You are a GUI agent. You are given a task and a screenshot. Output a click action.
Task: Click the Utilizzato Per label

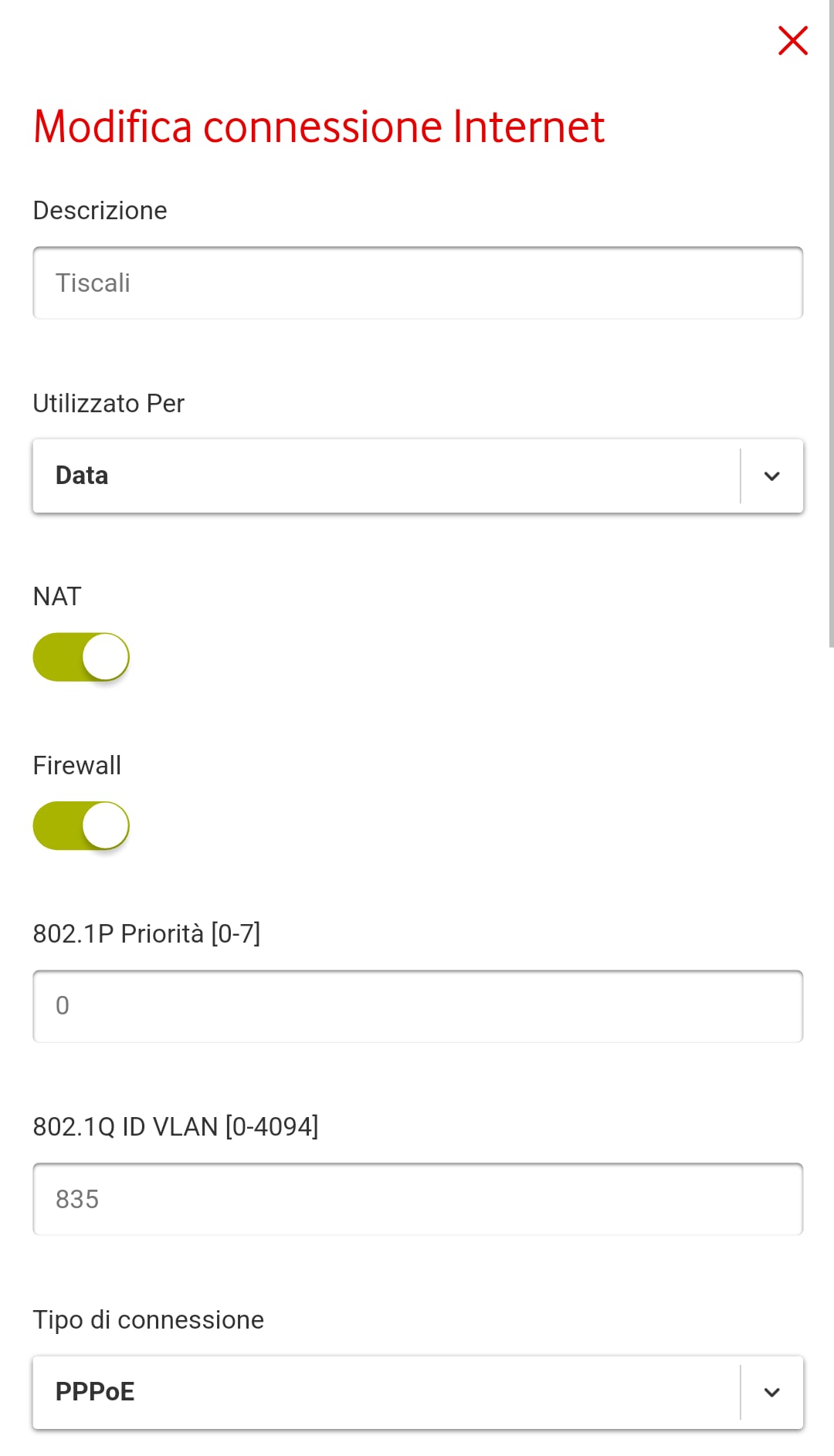(x=109, y=404)
